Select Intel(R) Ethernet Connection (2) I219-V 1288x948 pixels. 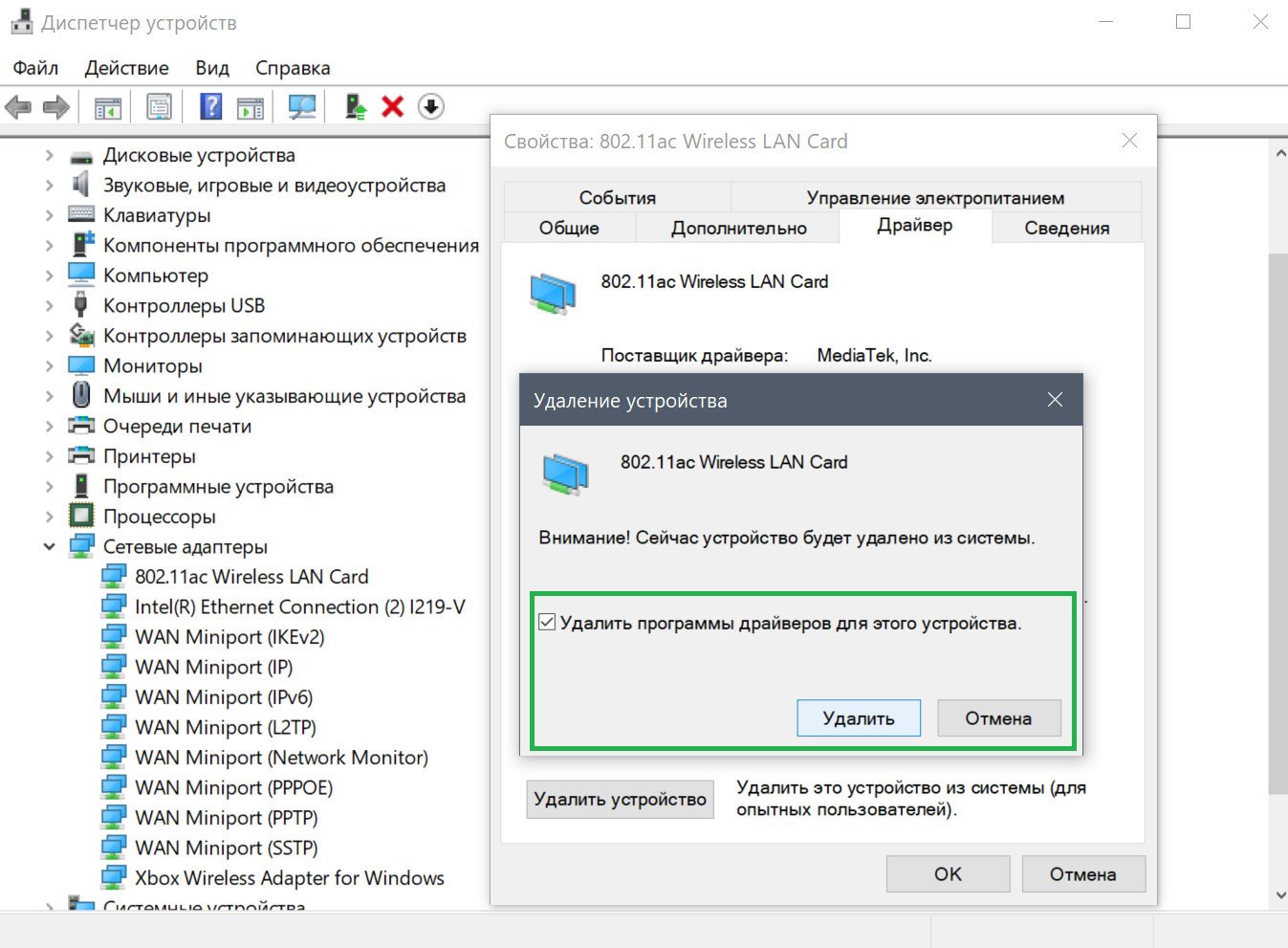click(300, 606)
